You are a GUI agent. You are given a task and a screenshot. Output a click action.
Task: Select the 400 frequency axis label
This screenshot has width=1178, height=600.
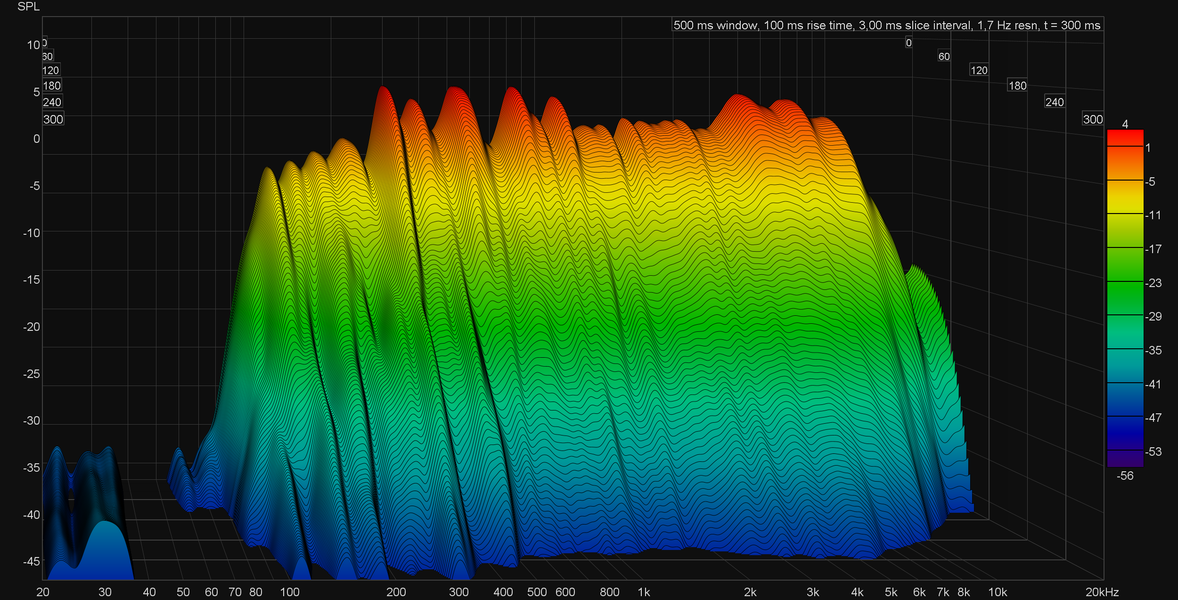(503, 592)
